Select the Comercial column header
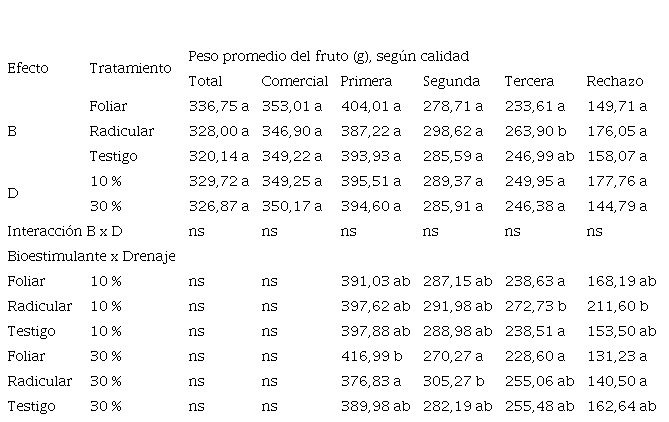 coord(294,81)
